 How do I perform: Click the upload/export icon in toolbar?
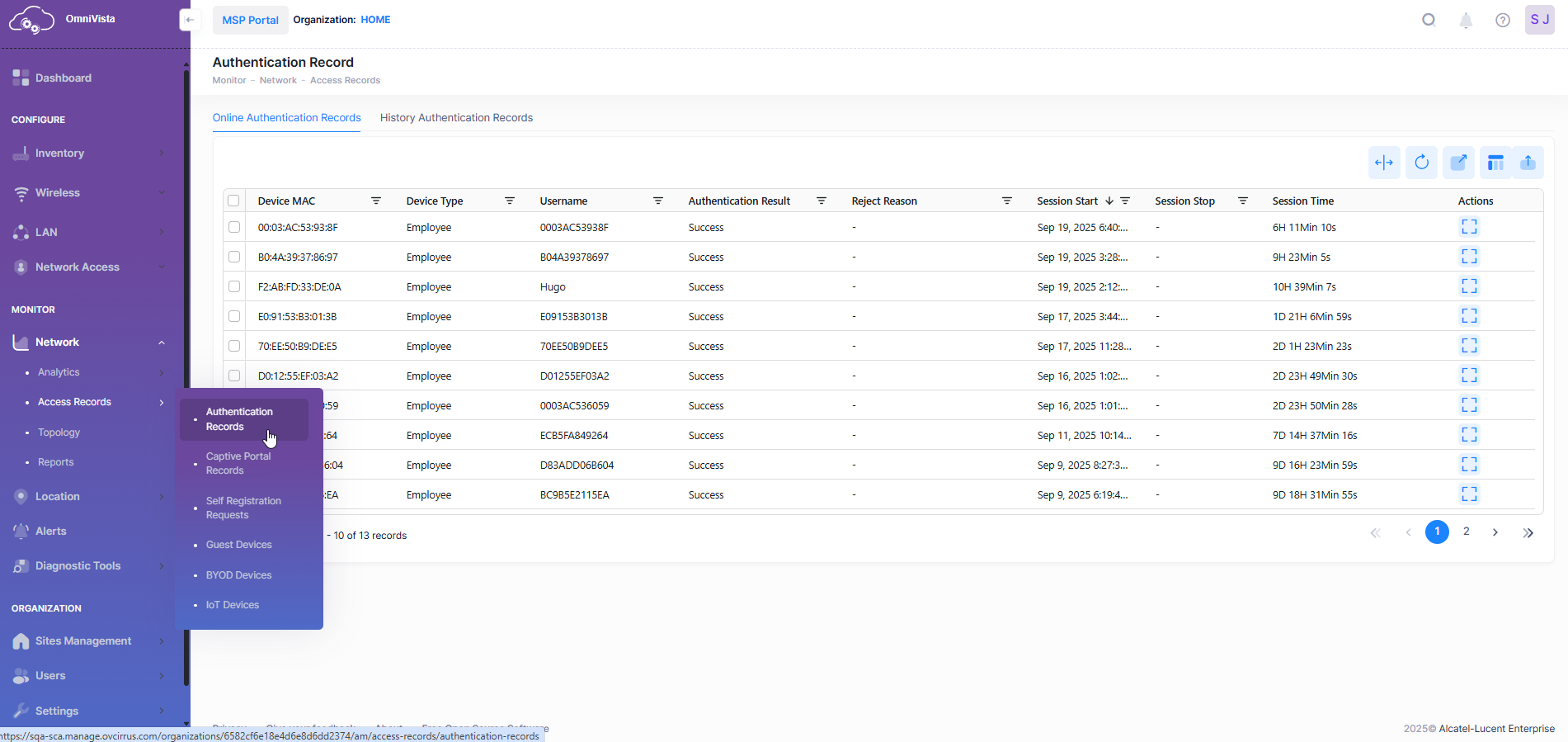coord(1528,163)
